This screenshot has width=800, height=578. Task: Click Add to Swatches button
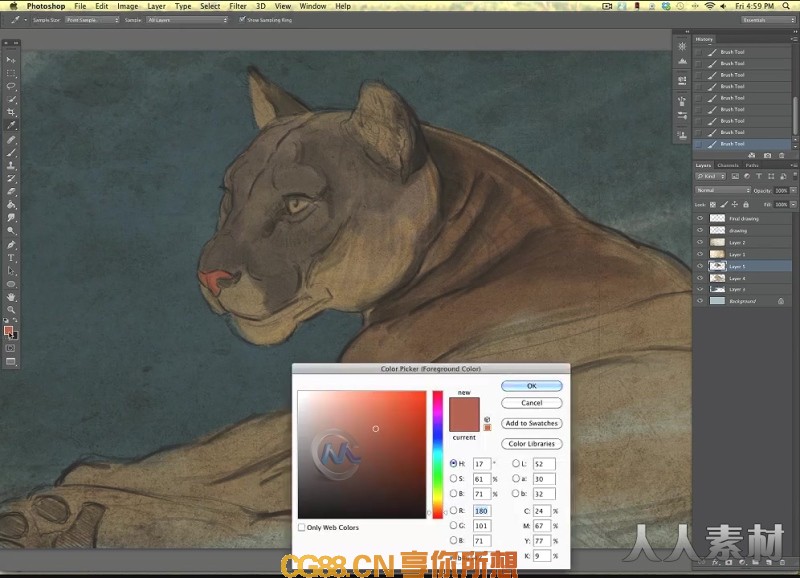(532, 423)
